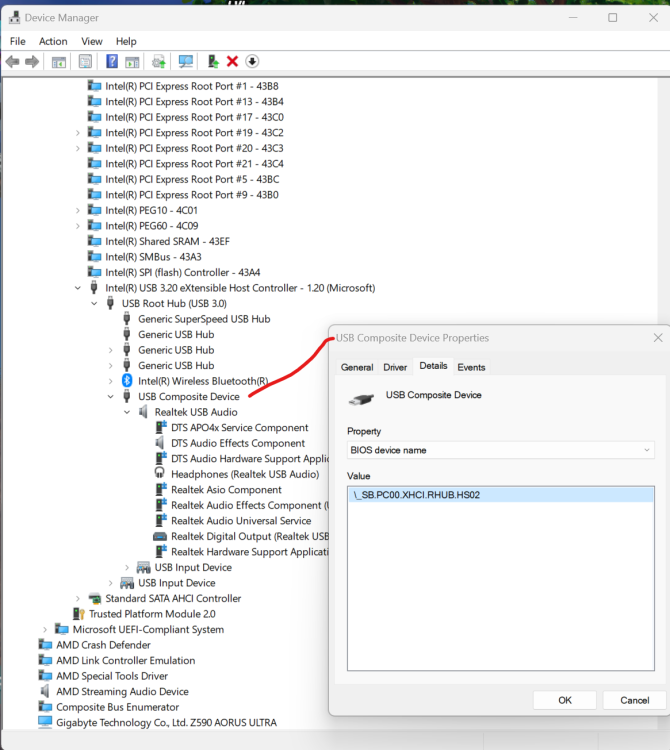
Task: Collapse the Intel USB 3.20 eXtensible Host Controller node
Action: 78,288
